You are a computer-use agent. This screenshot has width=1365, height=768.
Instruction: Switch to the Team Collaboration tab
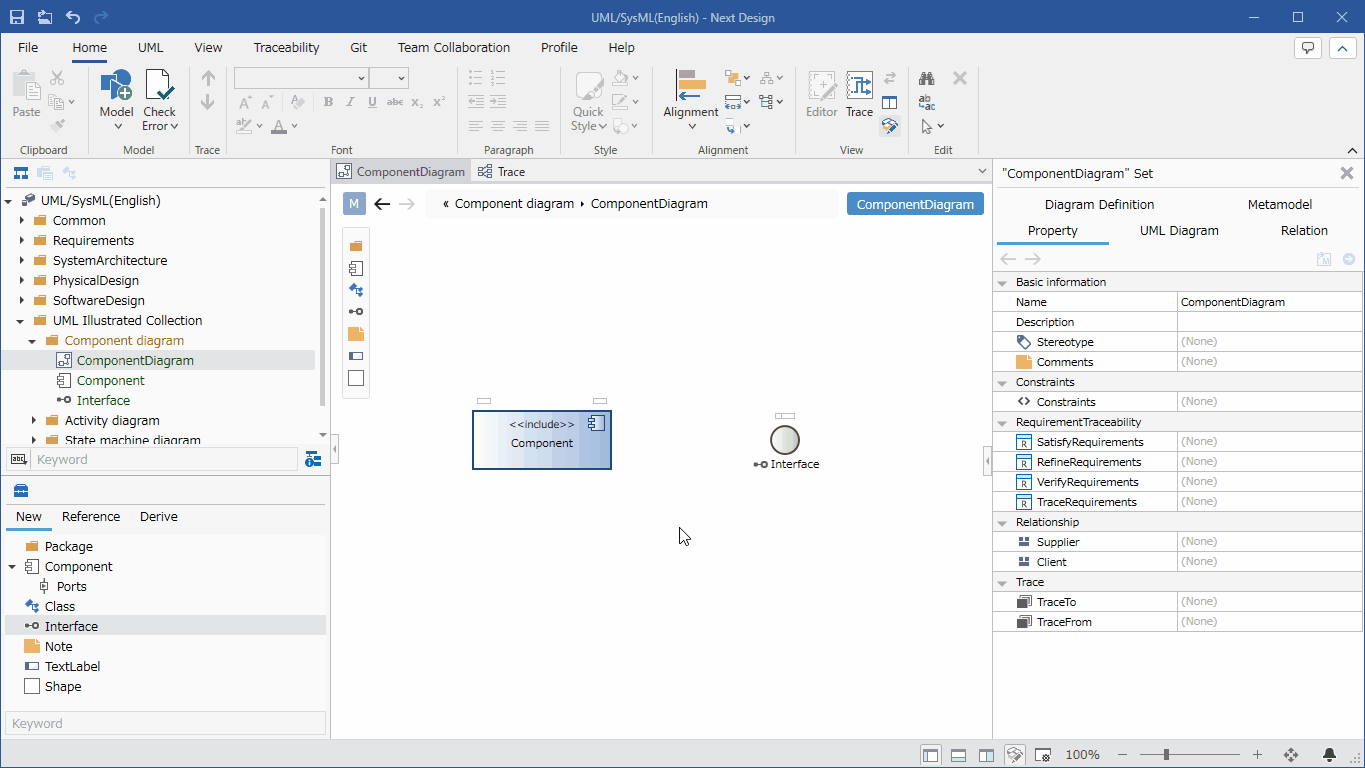click(454, 47)
